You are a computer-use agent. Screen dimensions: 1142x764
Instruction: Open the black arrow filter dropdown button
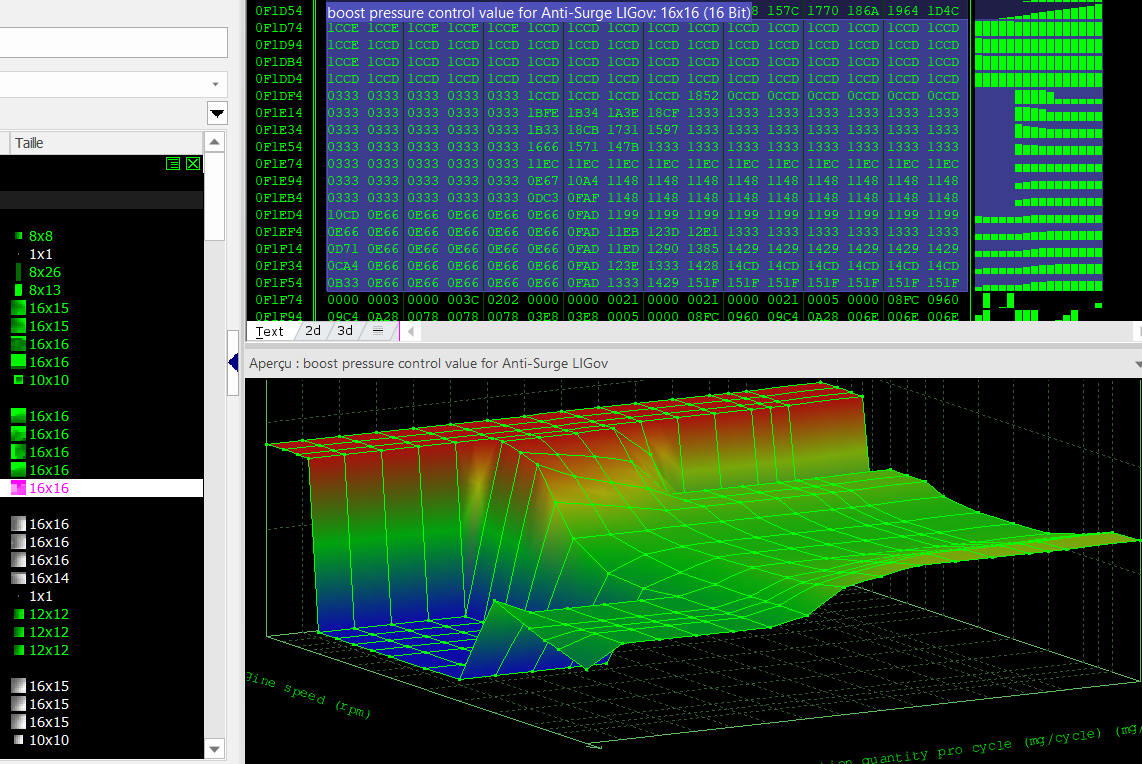pos(217,112)
